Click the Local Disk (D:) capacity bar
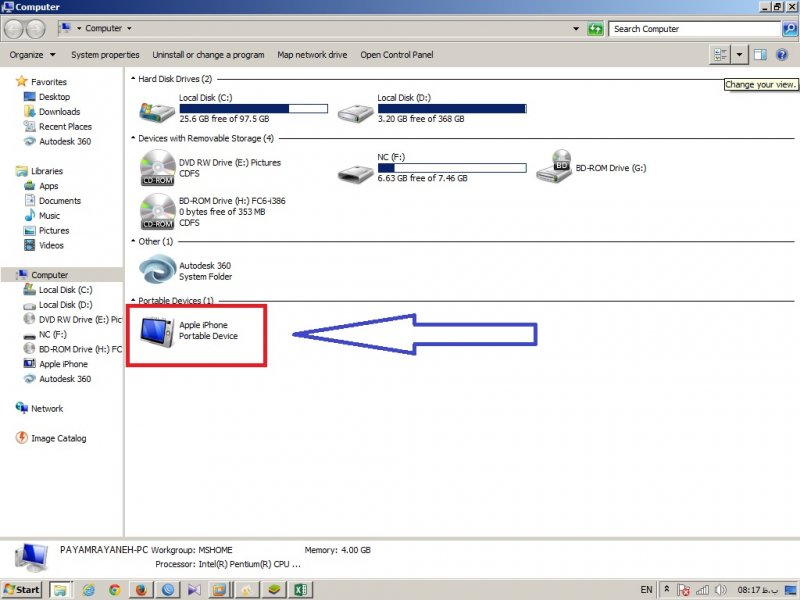This screenshot has height=600, width=800. coord(452,108)
